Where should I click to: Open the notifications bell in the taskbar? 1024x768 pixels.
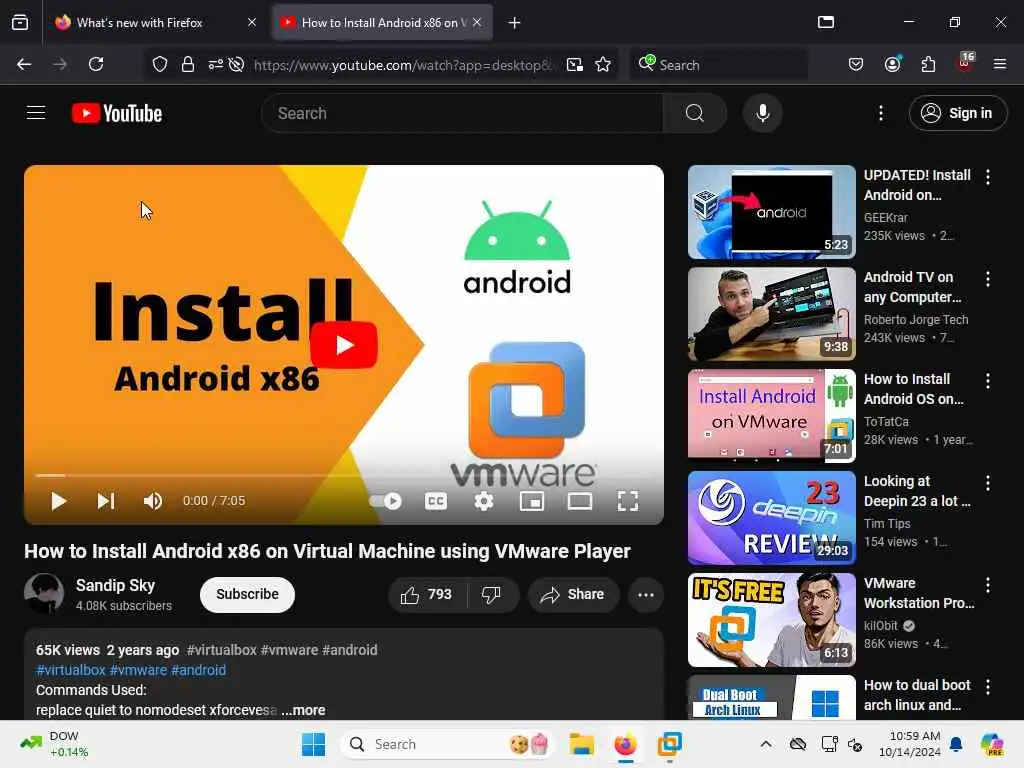click(956, 744)
